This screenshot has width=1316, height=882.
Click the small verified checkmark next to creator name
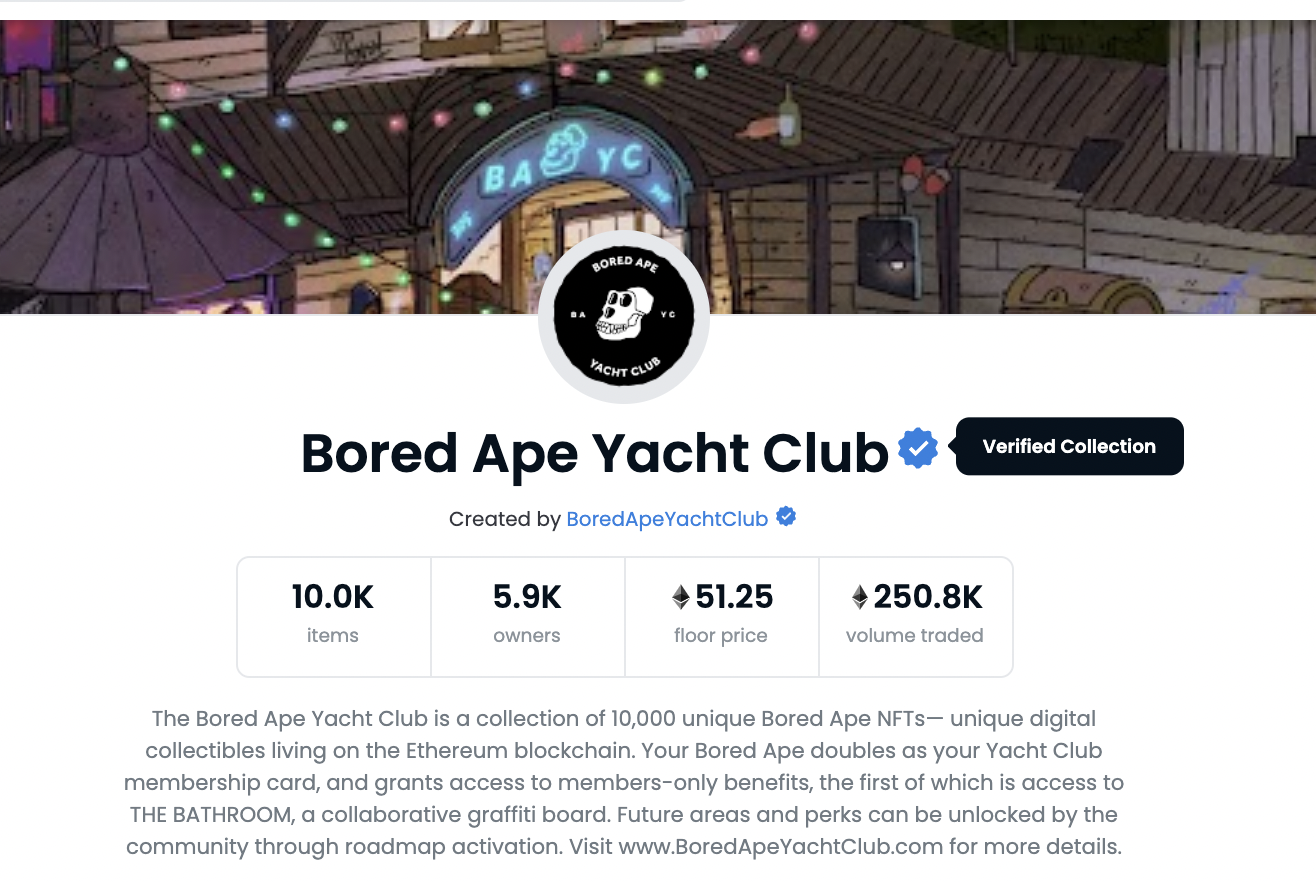[x=787, y=517]
